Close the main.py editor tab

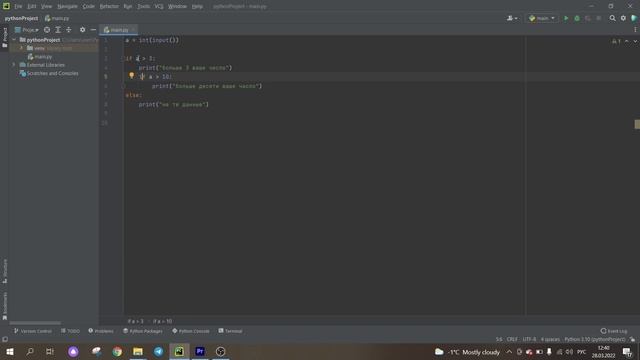[133, 30]
